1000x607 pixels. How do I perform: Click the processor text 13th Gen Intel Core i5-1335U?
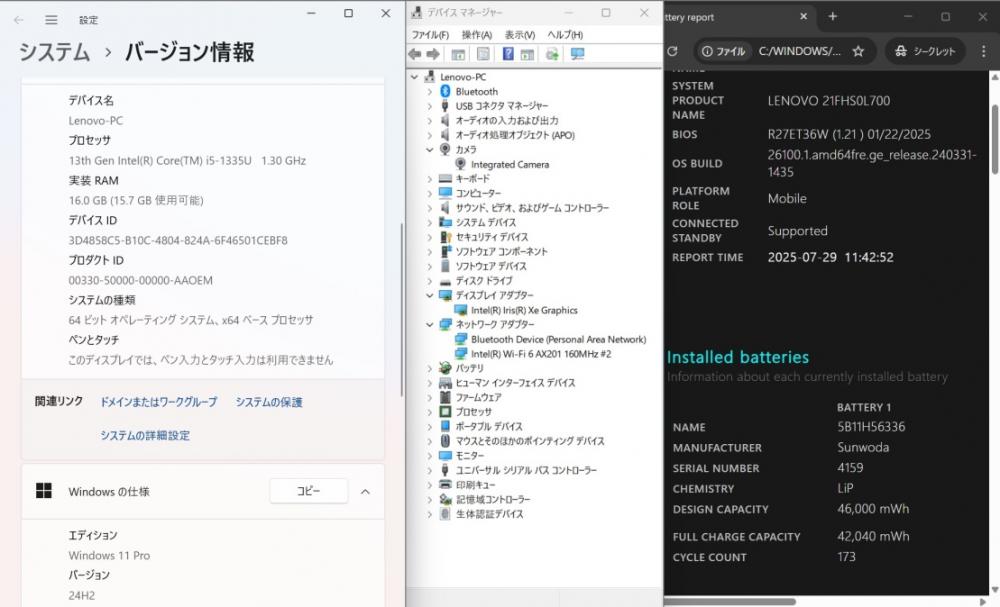point(187,161)
